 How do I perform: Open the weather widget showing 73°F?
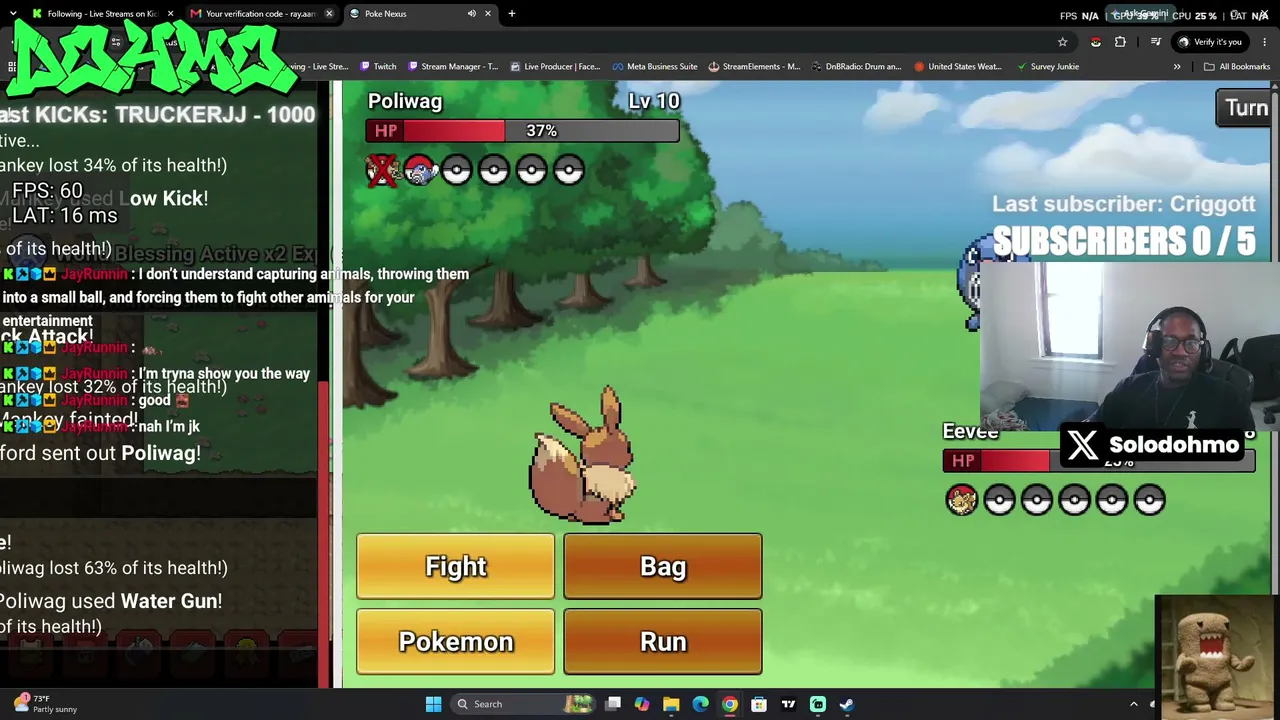click(45, 704)
